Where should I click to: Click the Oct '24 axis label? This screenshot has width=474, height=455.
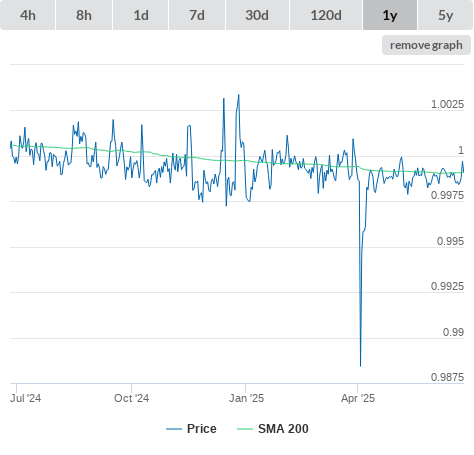132,398
